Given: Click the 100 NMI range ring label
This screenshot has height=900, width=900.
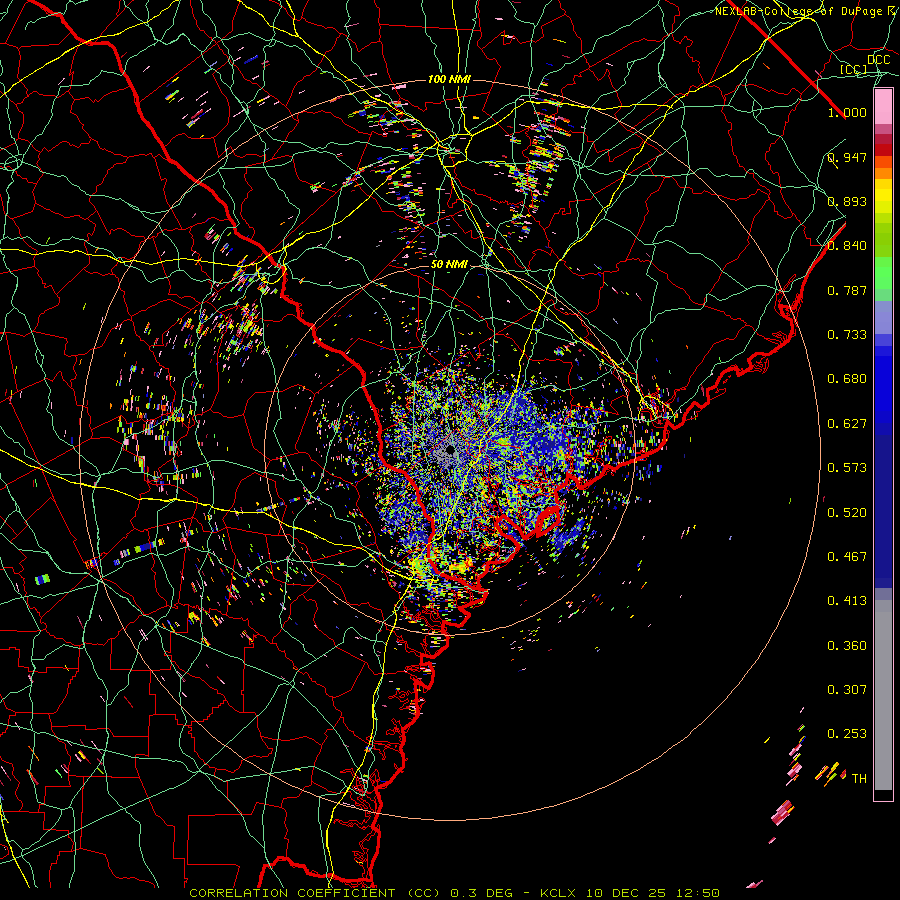Looking at the screenshot, I should click(449, 79).
